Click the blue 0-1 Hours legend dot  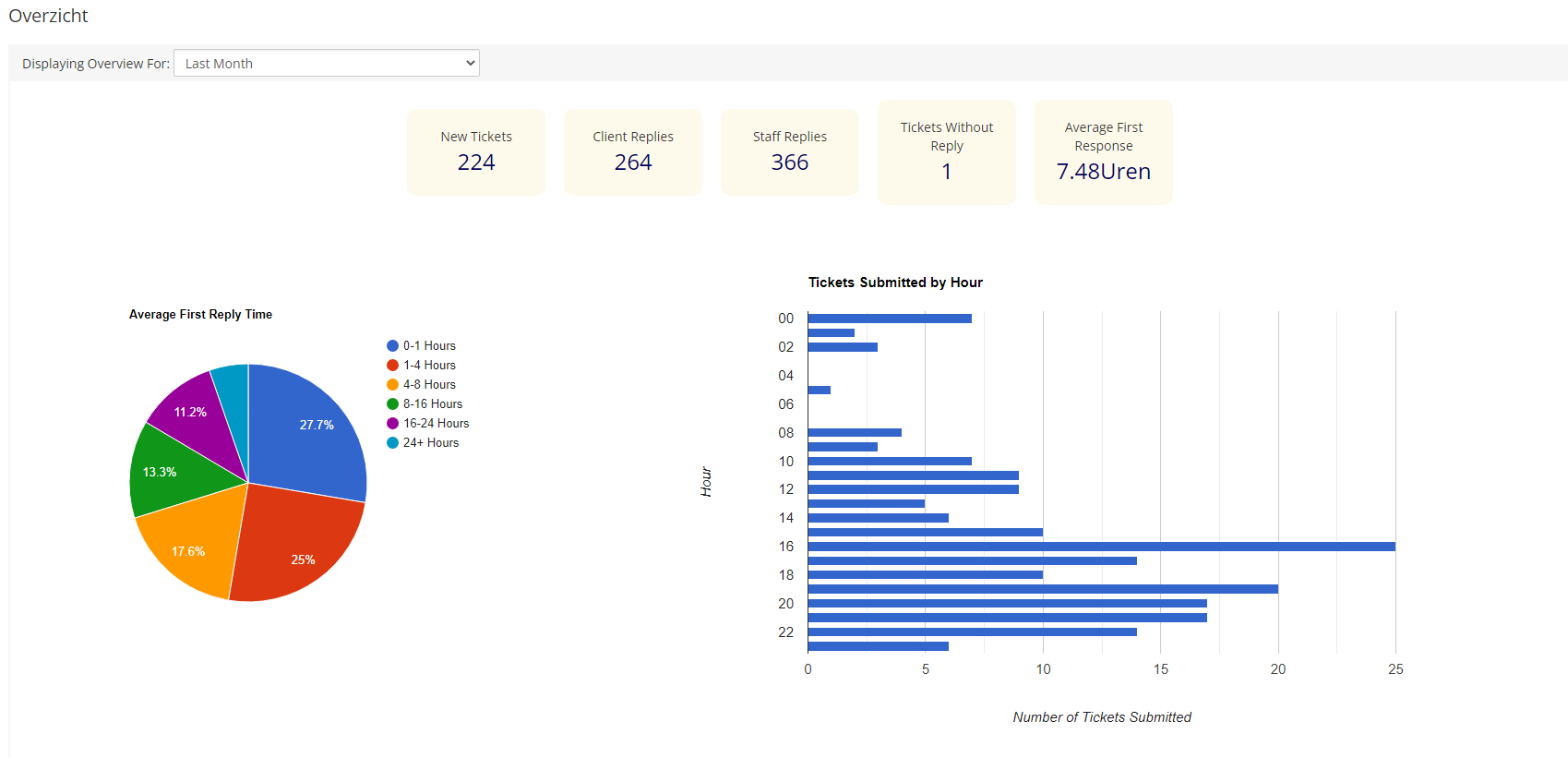tap(392, 346)
